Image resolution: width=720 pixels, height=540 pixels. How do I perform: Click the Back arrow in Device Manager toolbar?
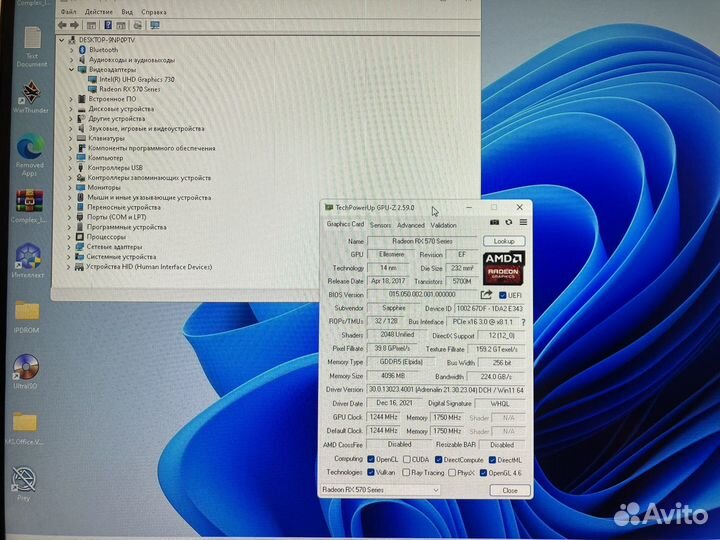tap(62, 25)
